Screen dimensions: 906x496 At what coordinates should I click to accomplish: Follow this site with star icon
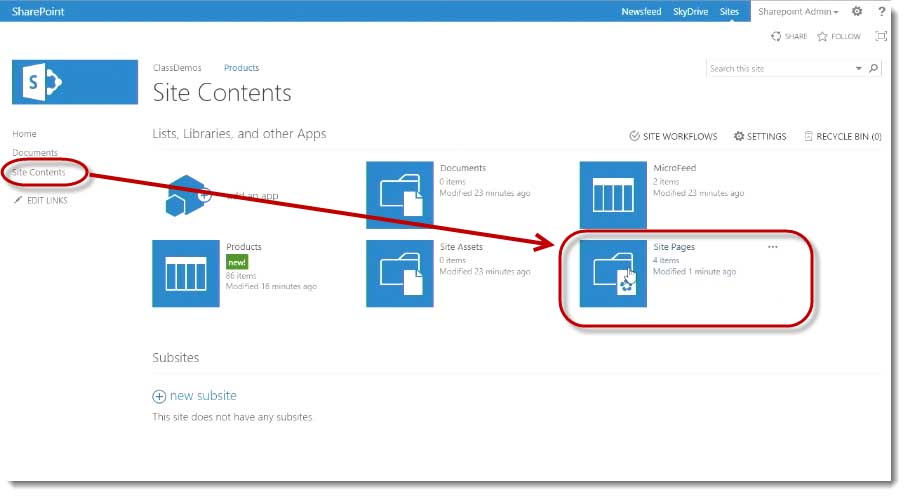(x=822, y=36)
